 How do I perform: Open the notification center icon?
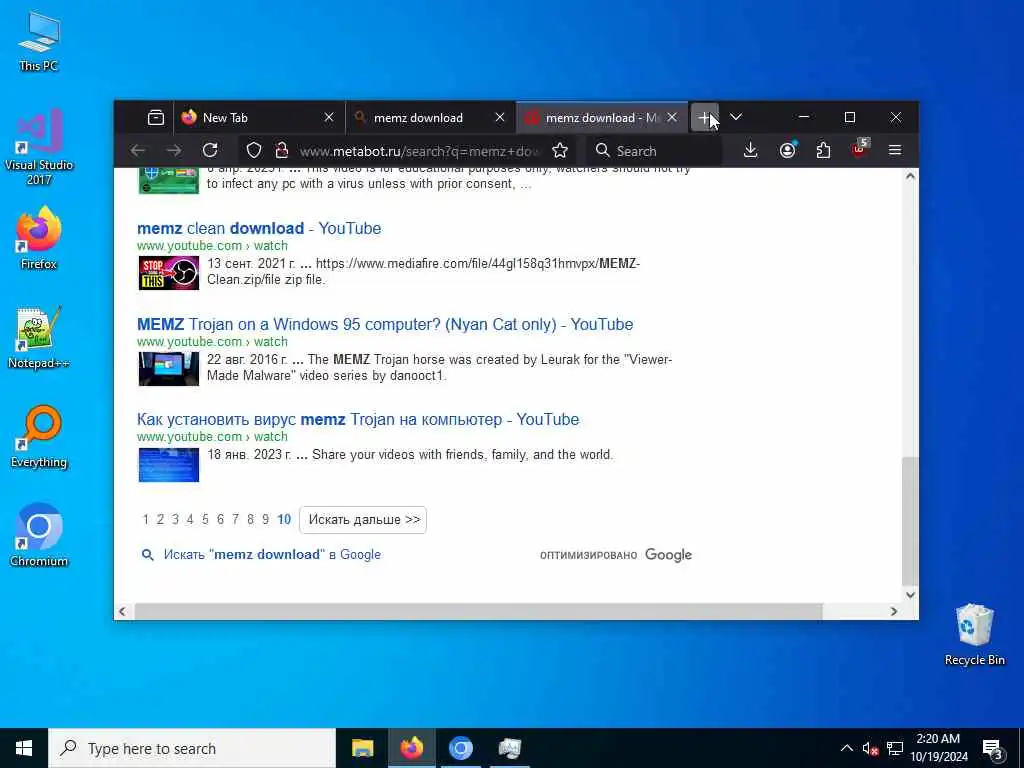point(993,749)
